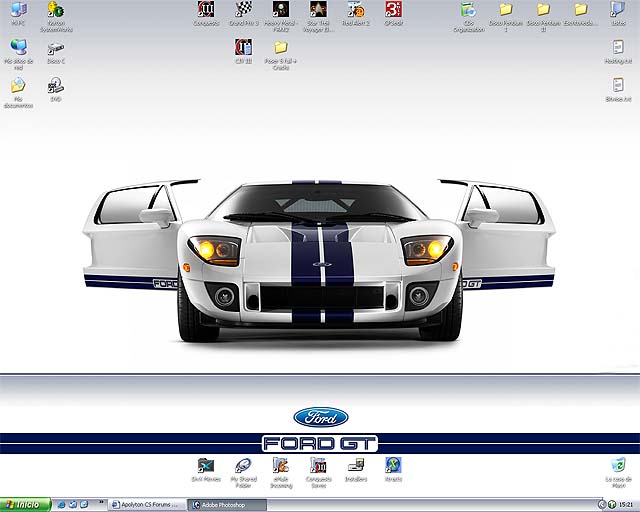This screenshot has height=512, width=640.
Task: Open the DivX Movies shortcut
Action: [206, 465]
